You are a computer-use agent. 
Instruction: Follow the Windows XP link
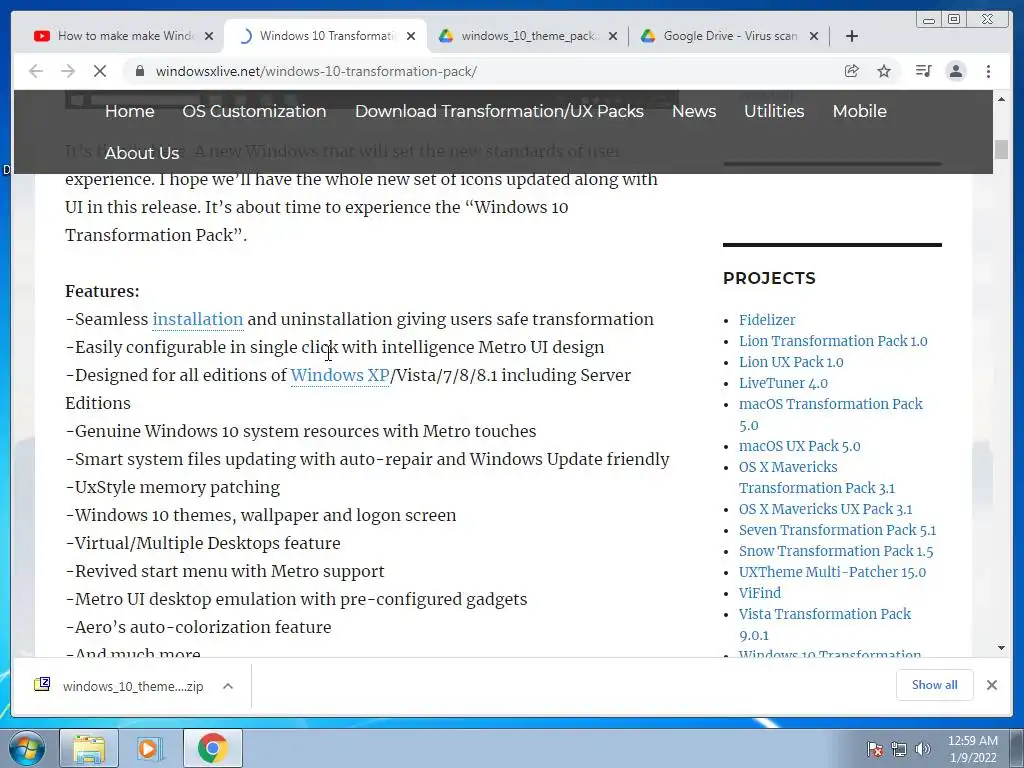pyautogui.click(x=340, y=375)
